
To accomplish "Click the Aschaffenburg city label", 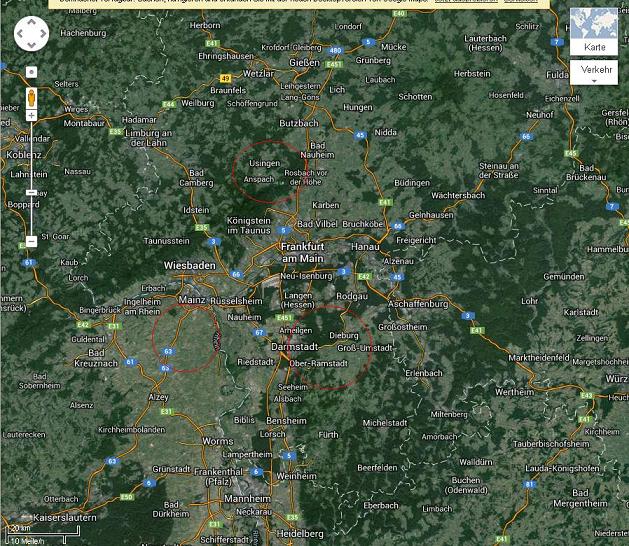I will (x=418, y=304).
